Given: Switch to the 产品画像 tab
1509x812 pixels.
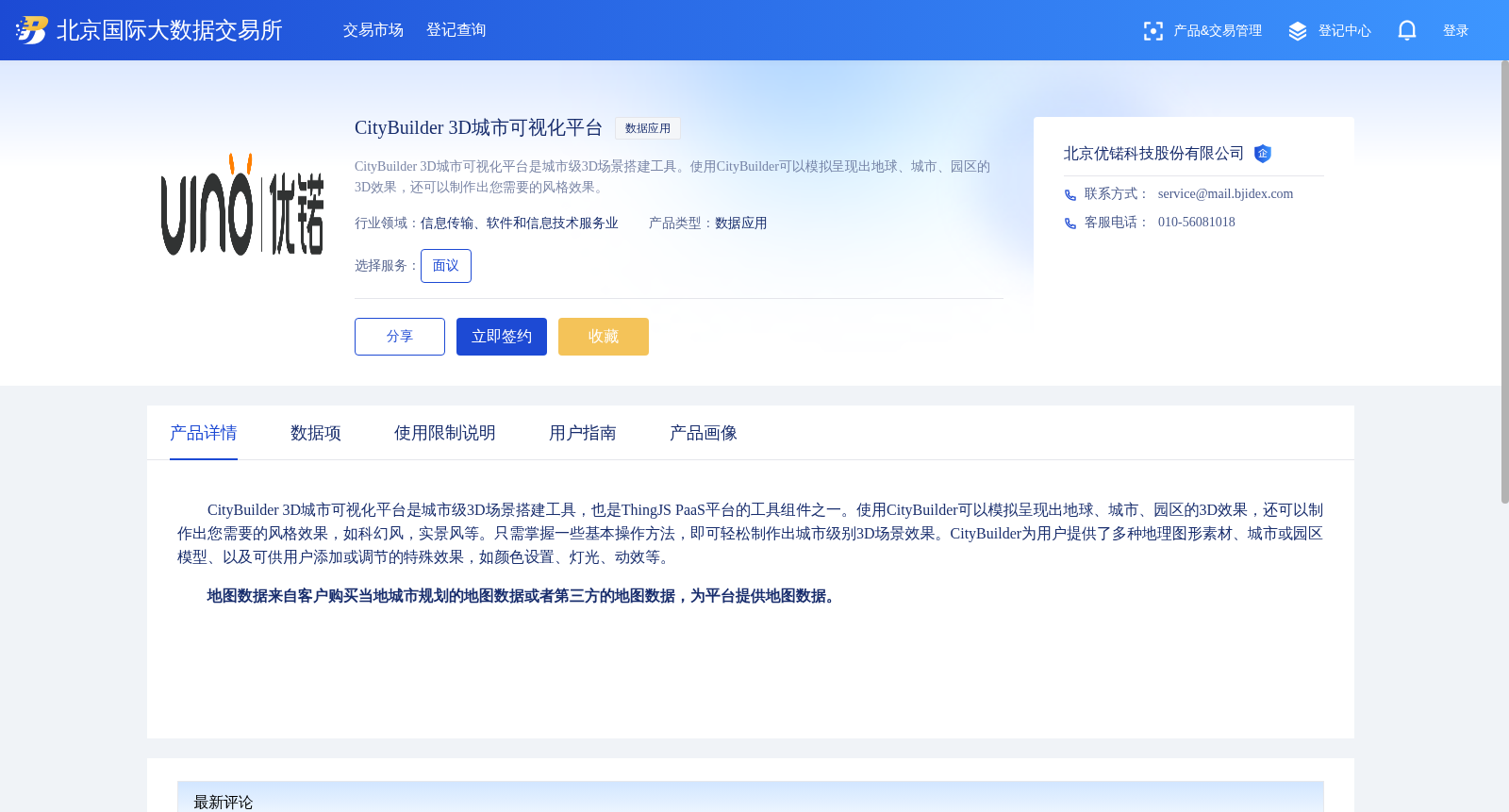Looking at the screenshot, I should tap(704, 433).
